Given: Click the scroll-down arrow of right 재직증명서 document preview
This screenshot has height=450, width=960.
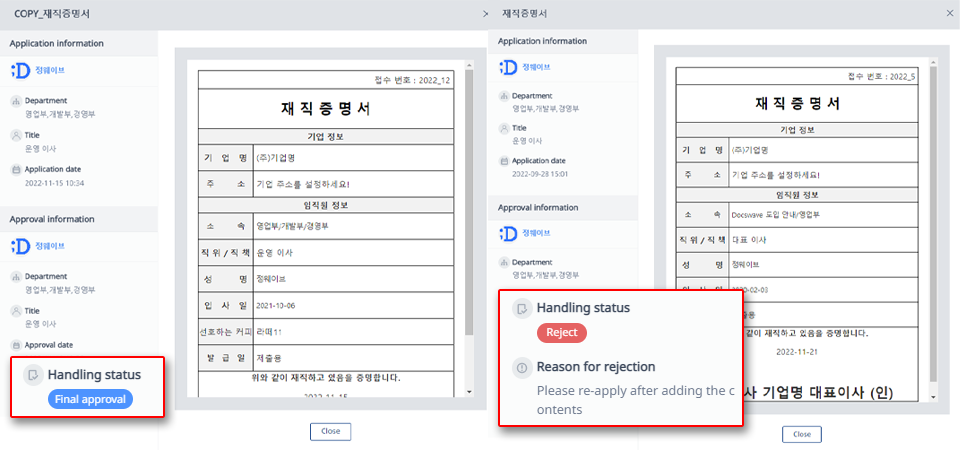Looking at the screenshot, I should 932,397.
